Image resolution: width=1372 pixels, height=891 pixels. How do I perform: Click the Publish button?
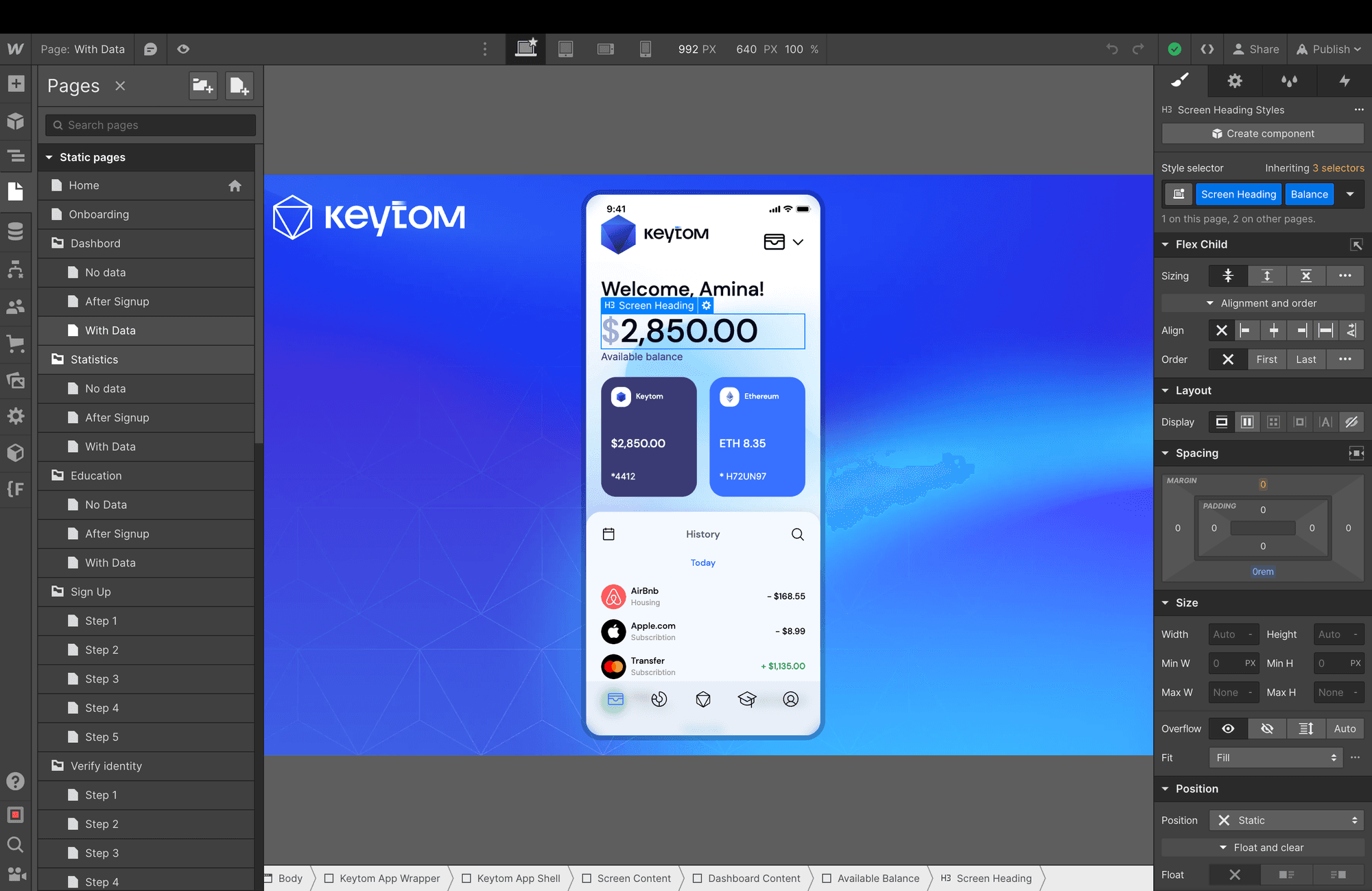click(x=1329, y=49)
